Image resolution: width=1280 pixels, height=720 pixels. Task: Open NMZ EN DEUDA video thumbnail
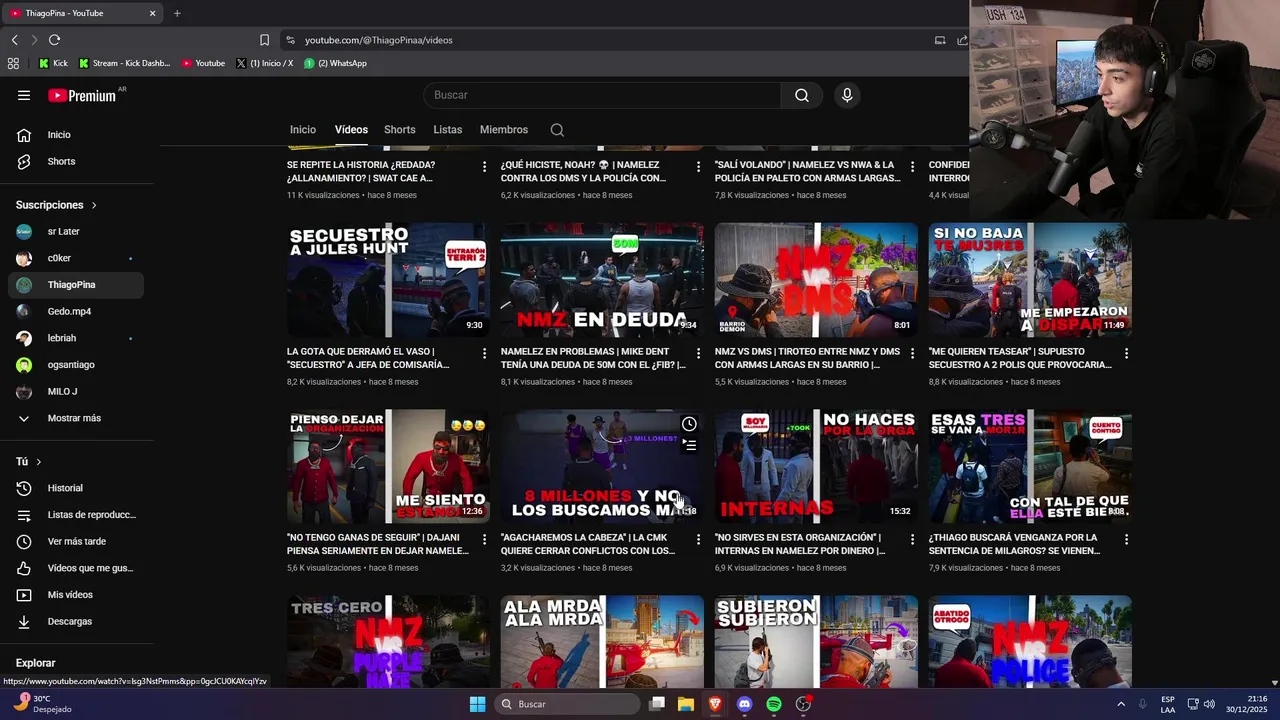(x=602, y=279)
